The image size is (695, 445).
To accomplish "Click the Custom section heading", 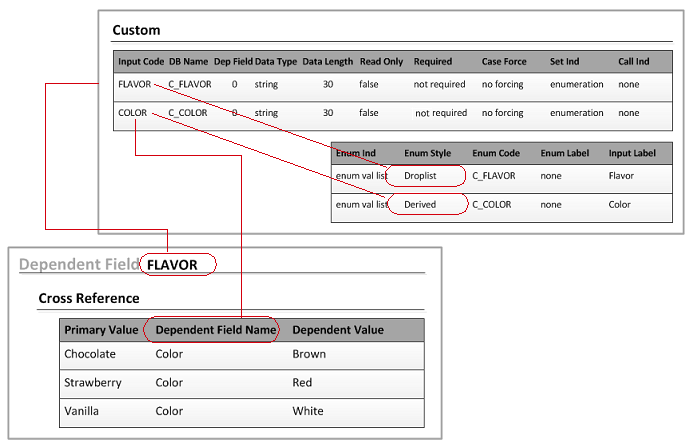I will (x=136, y=30).
